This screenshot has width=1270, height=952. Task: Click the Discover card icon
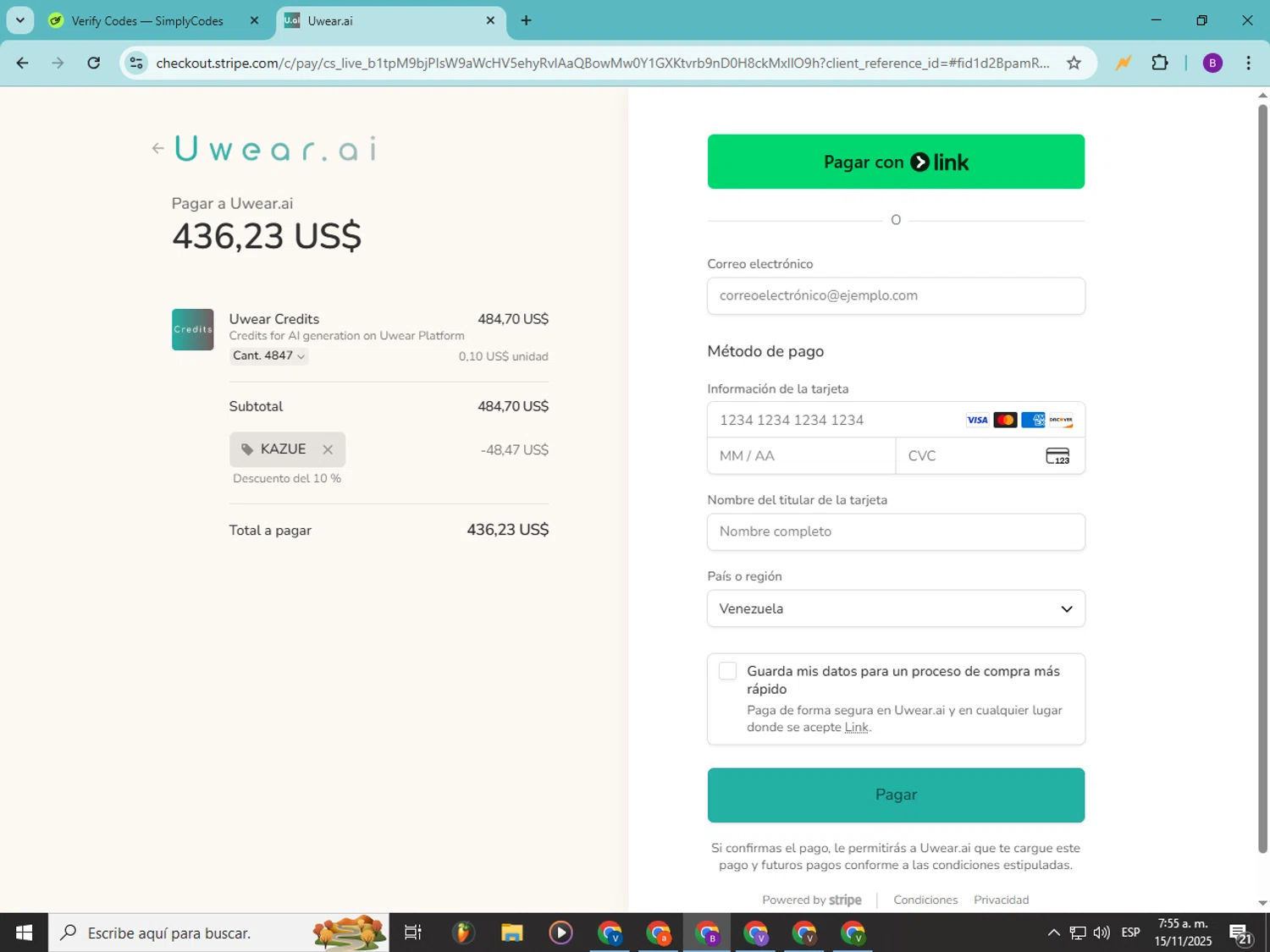coord(1061,421)
